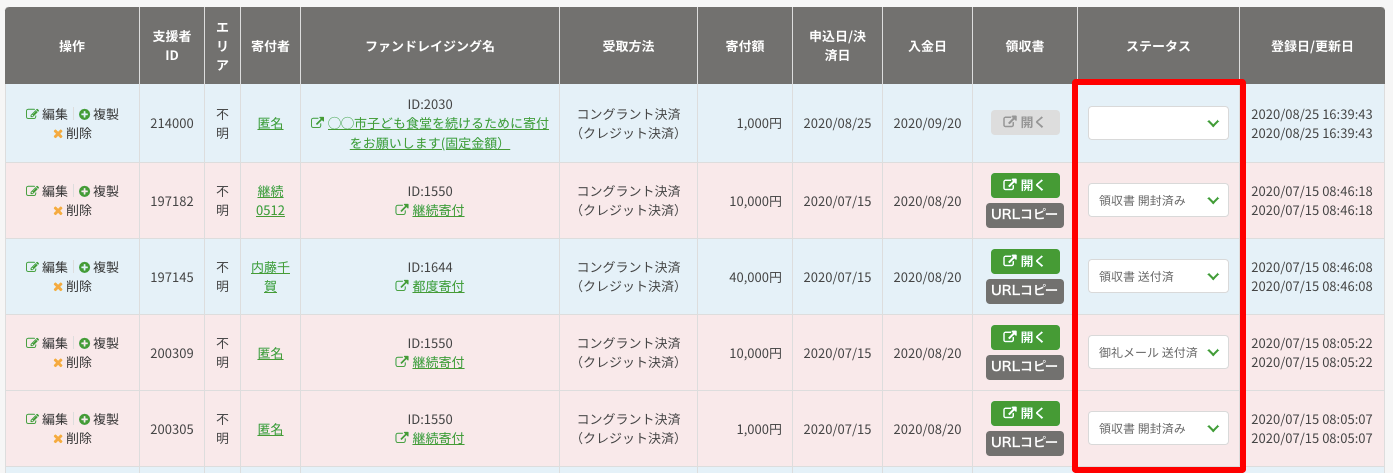The image size is (1393, 473).
Task: Click the edit icon for supporter 214000
Action: [32, 114]
